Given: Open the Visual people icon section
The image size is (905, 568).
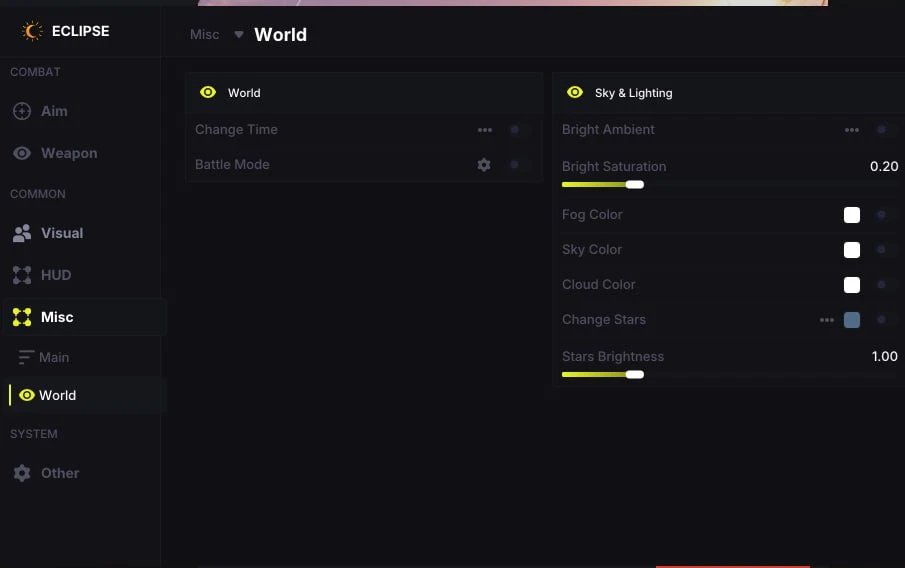Looking at the screenshot, I should click(x=22, y=233).
